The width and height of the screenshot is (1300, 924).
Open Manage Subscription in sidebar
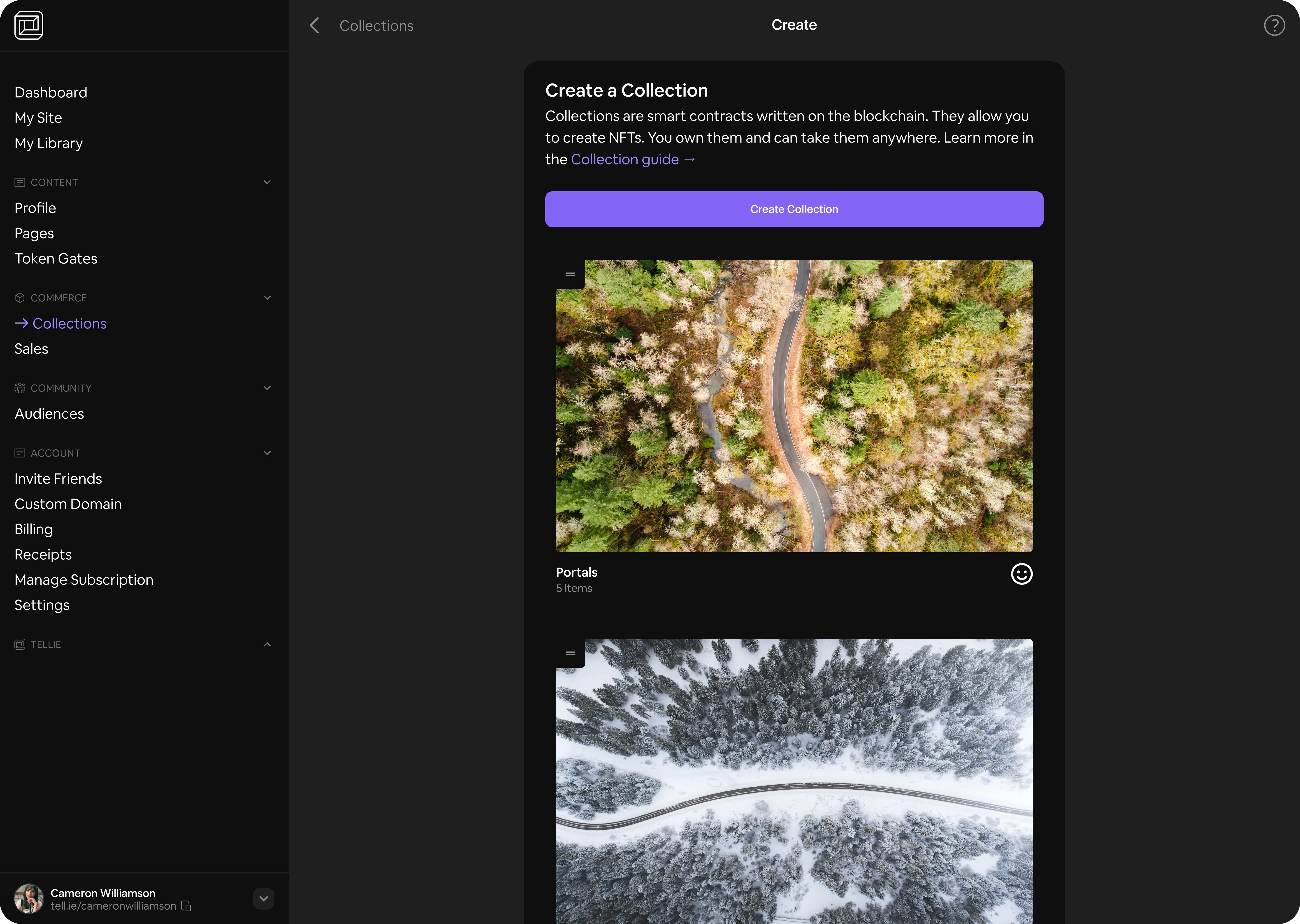click(x=84, y=580)
